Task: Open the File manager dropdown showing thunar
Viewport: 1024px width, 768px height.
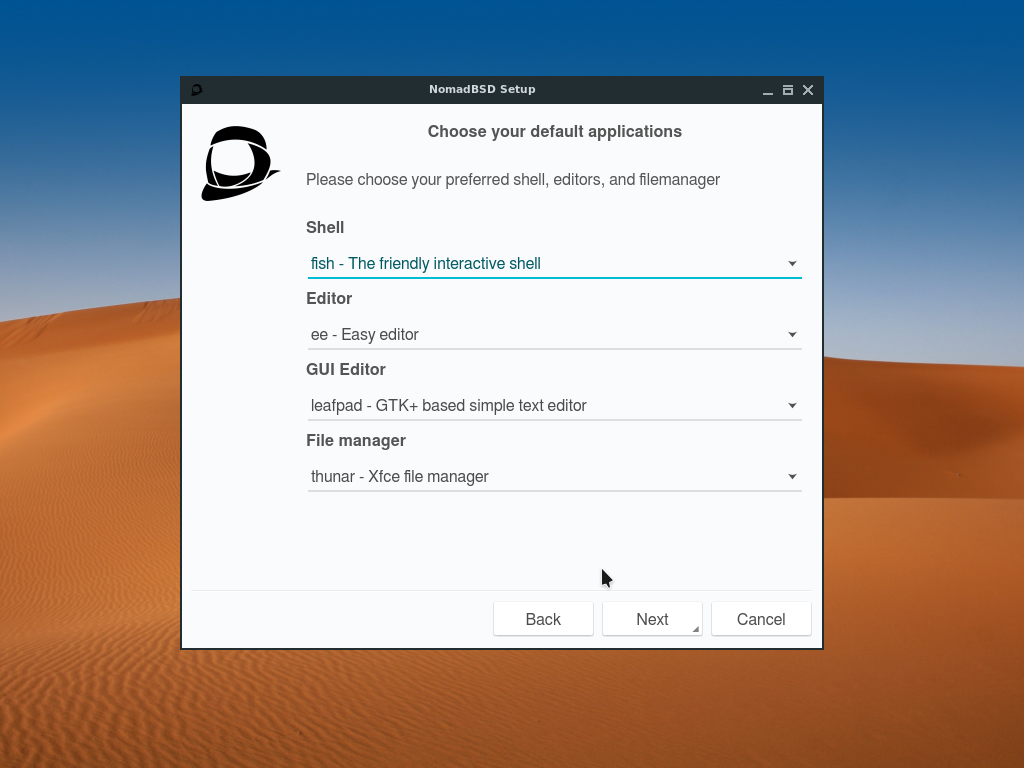Action: (x=554, y=477)
